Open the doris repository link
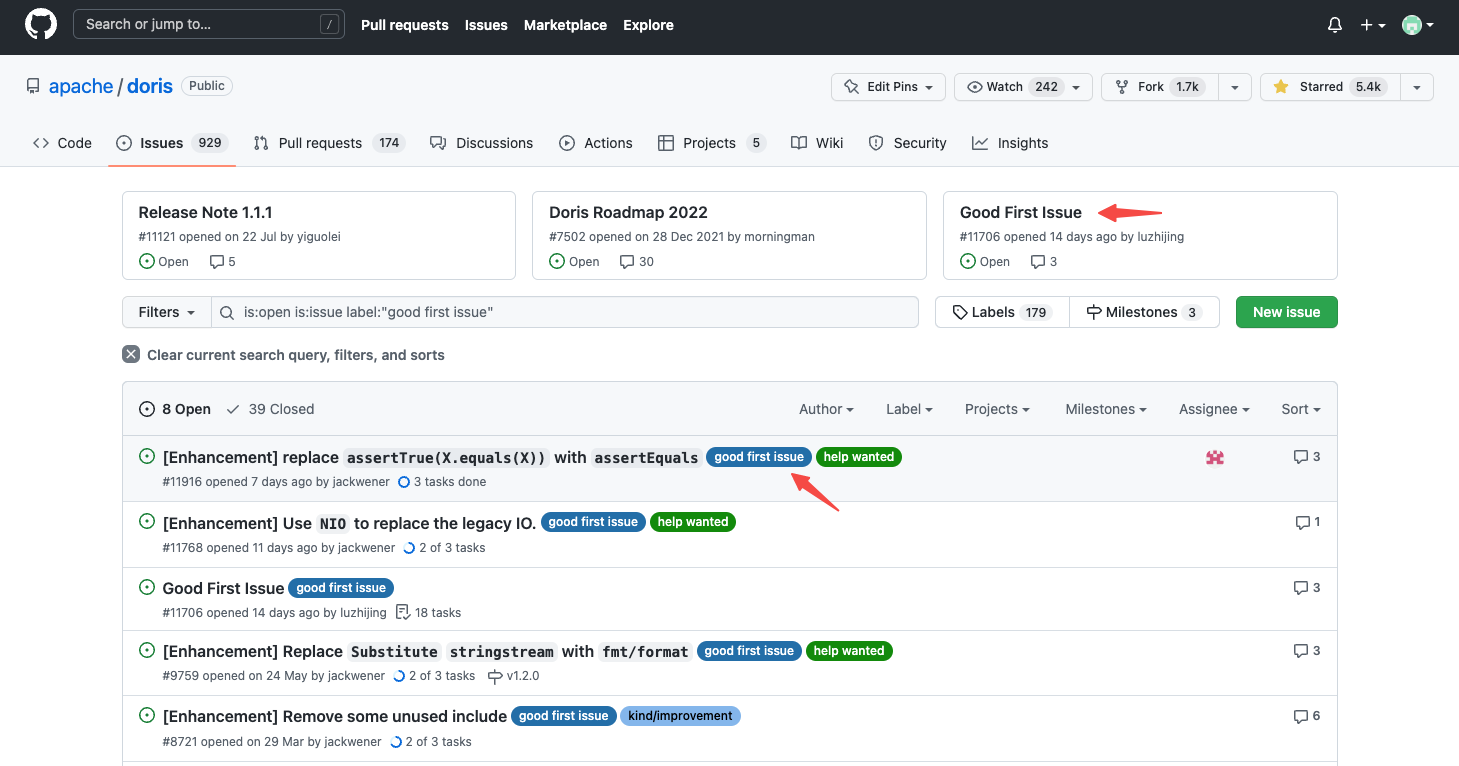Screen dimensions: 1459x766 coord(150,86)
